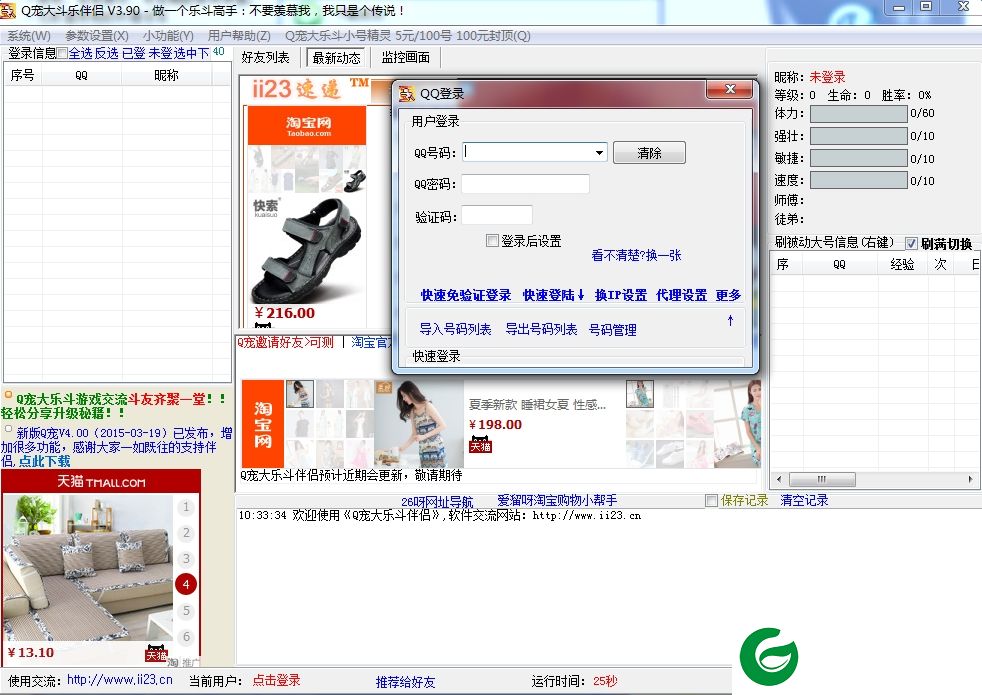Viewport: 982px width, 695px height.
Task: Click the dress model ad thumbnail
Action: coord(418,423)
